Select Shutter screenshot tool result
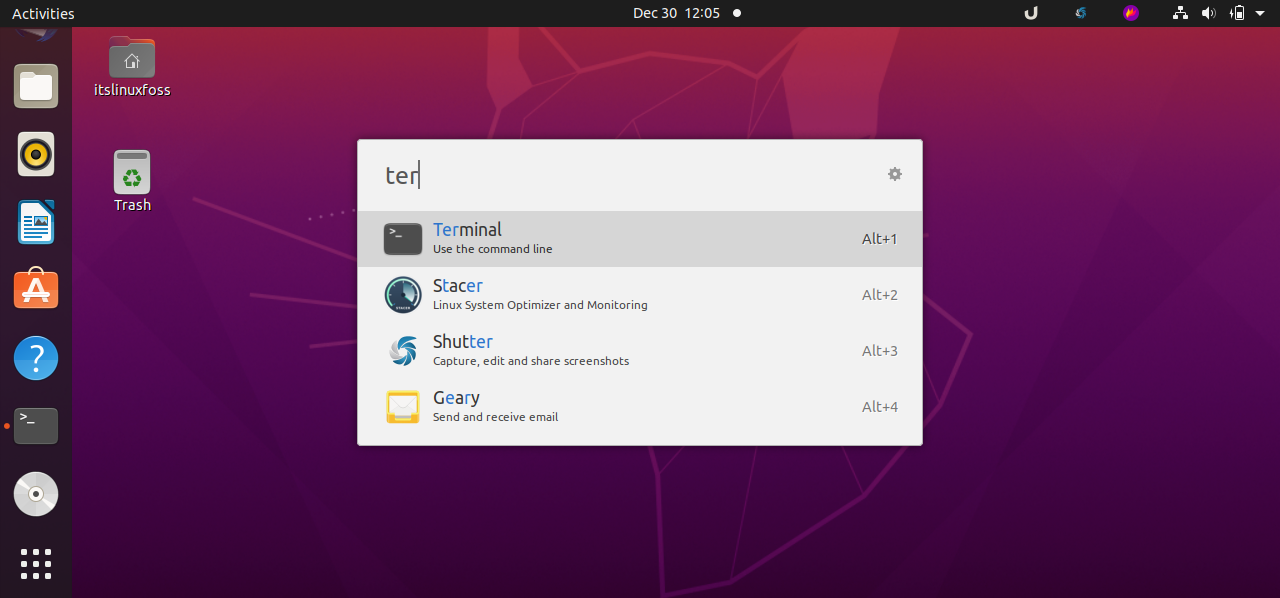 (x=640, y=351)
